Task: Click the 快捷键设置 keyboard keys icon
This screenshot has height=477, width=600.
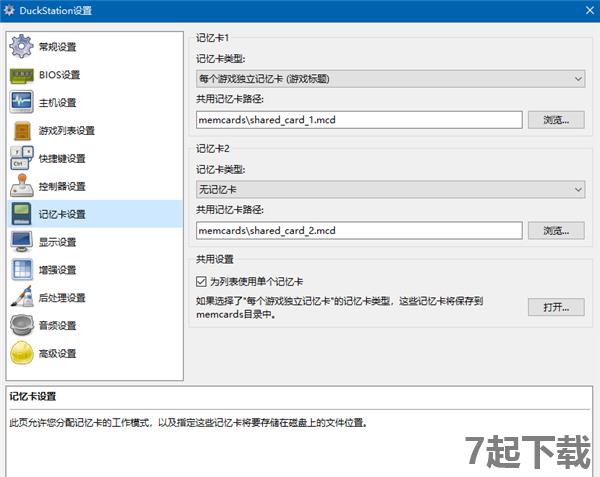Action: tap(21, 158)
